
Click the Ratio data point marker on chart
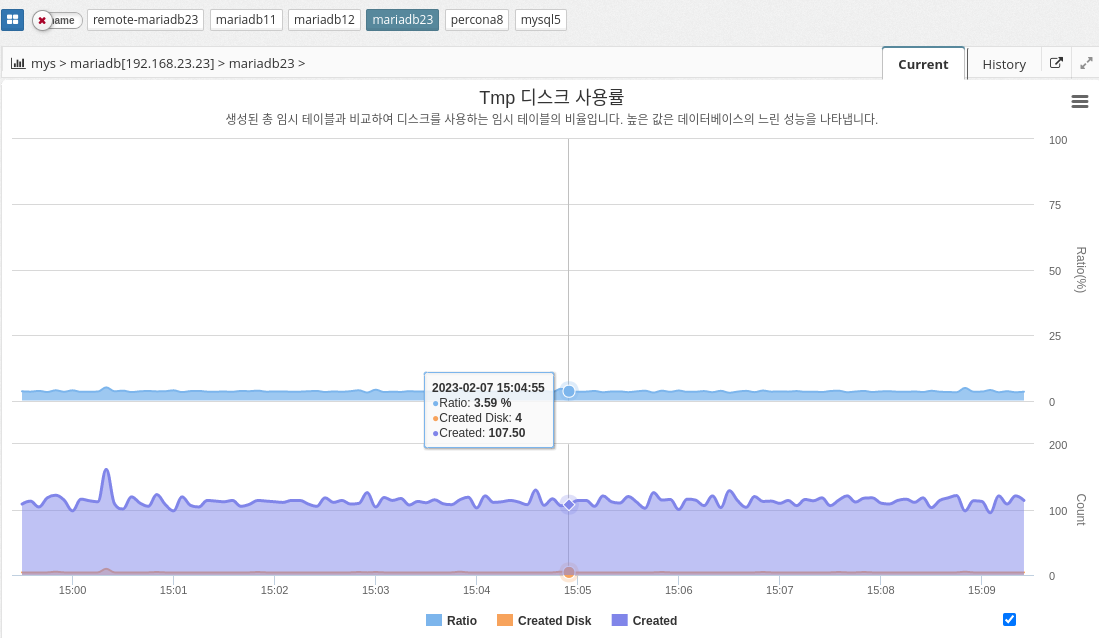tap(569, 391)
